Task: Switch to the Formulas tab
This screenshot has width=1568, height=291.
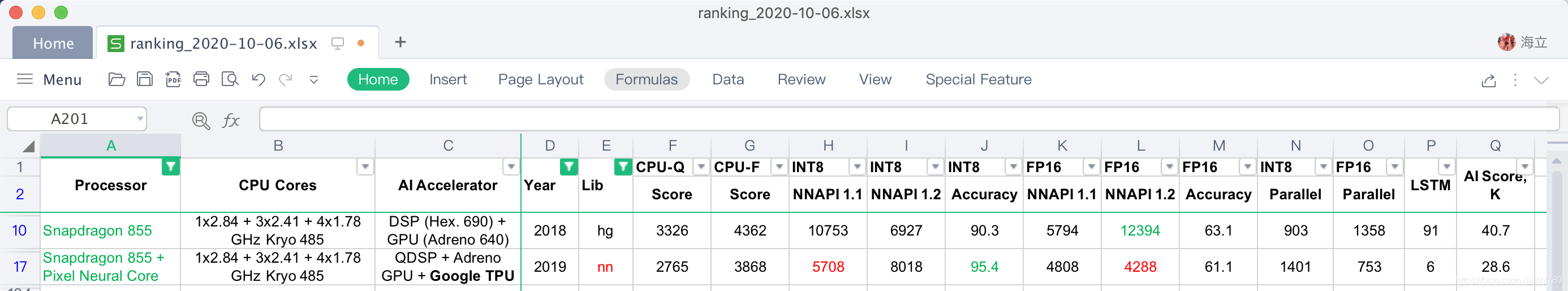Action: coord(647,79)
